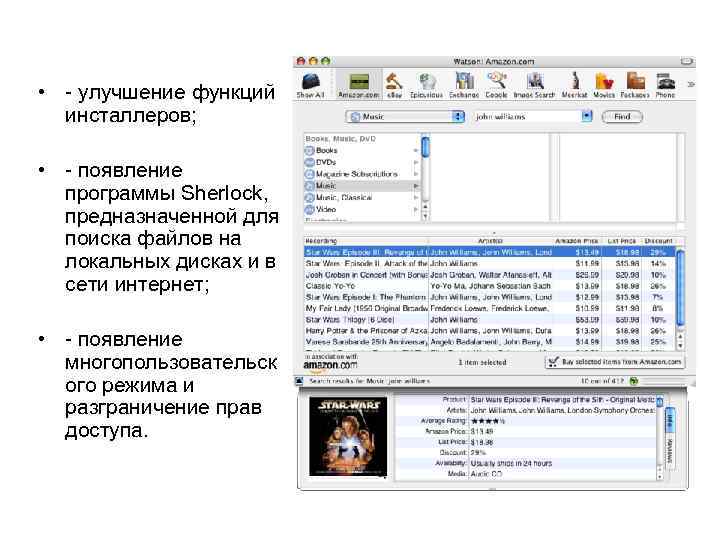Expand the Books row arrow
This screenshot has width=720, height=540.
tap(416, 151)
